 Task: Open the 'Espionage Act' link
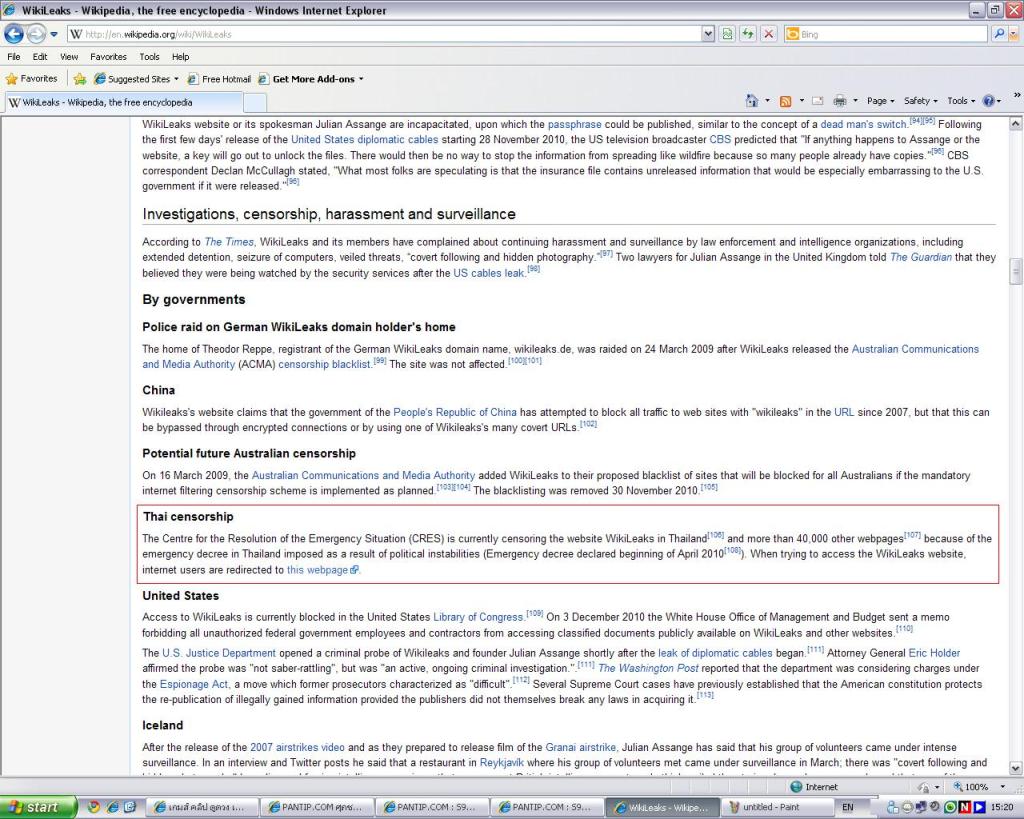[x=194, y=684]
